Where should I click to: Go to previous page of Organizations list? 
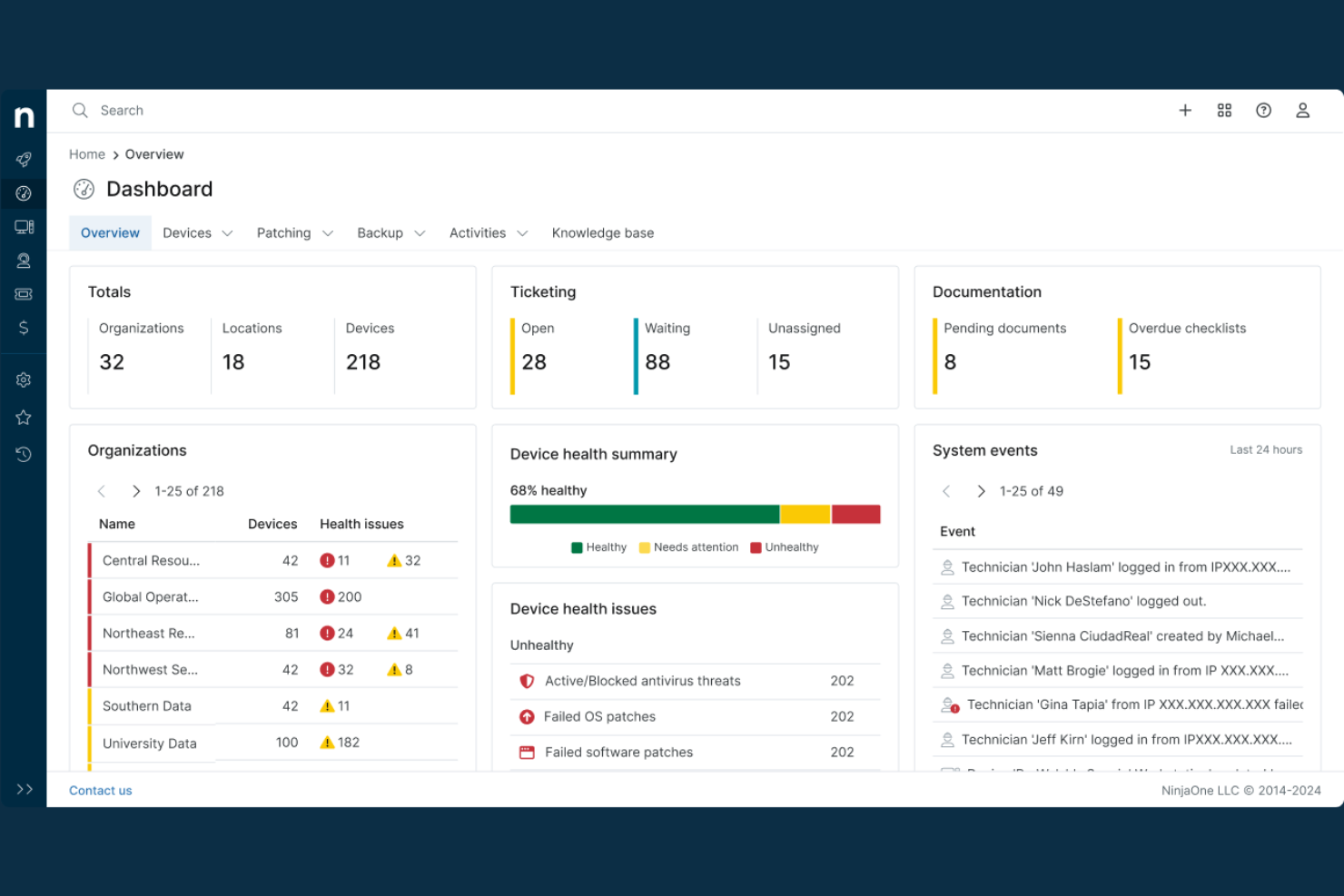[102, 491]
